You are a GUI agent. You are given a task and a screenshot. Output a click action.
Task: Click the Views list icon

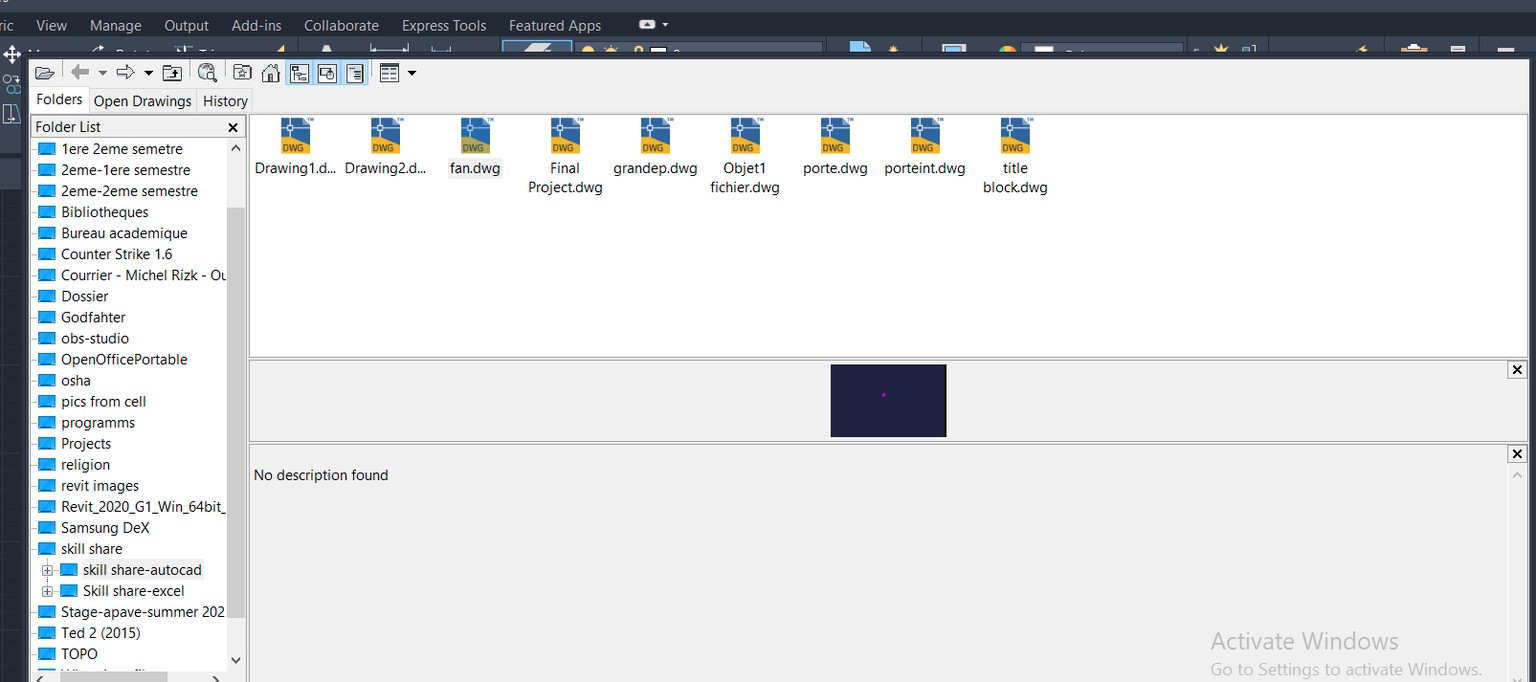coord(389,73)
